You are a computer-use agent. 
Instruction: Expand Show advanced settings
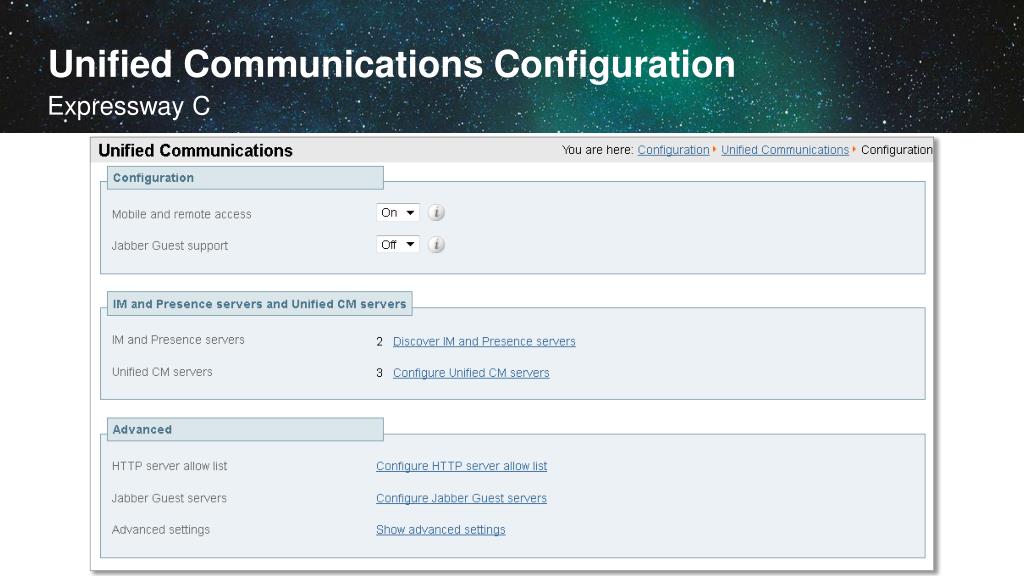click(441, 530)
